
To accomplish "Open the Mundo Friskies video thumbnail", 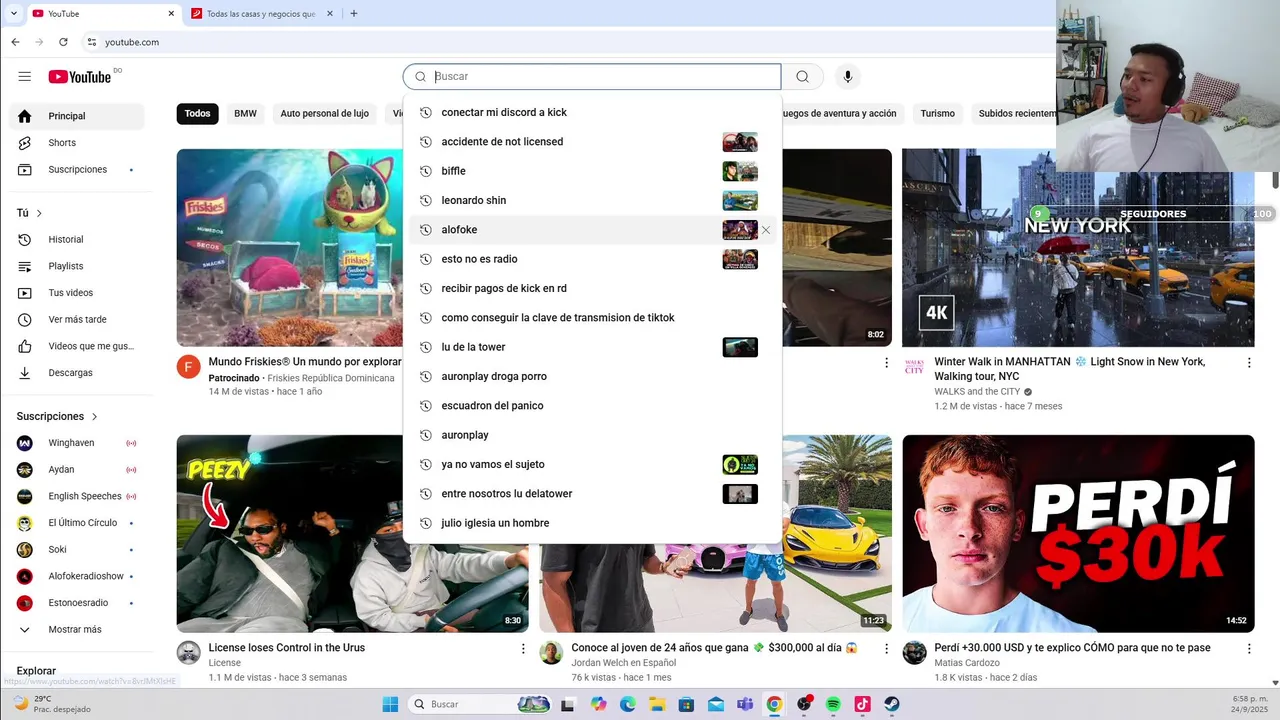I will pyautogui.click(x=290, y=248).
